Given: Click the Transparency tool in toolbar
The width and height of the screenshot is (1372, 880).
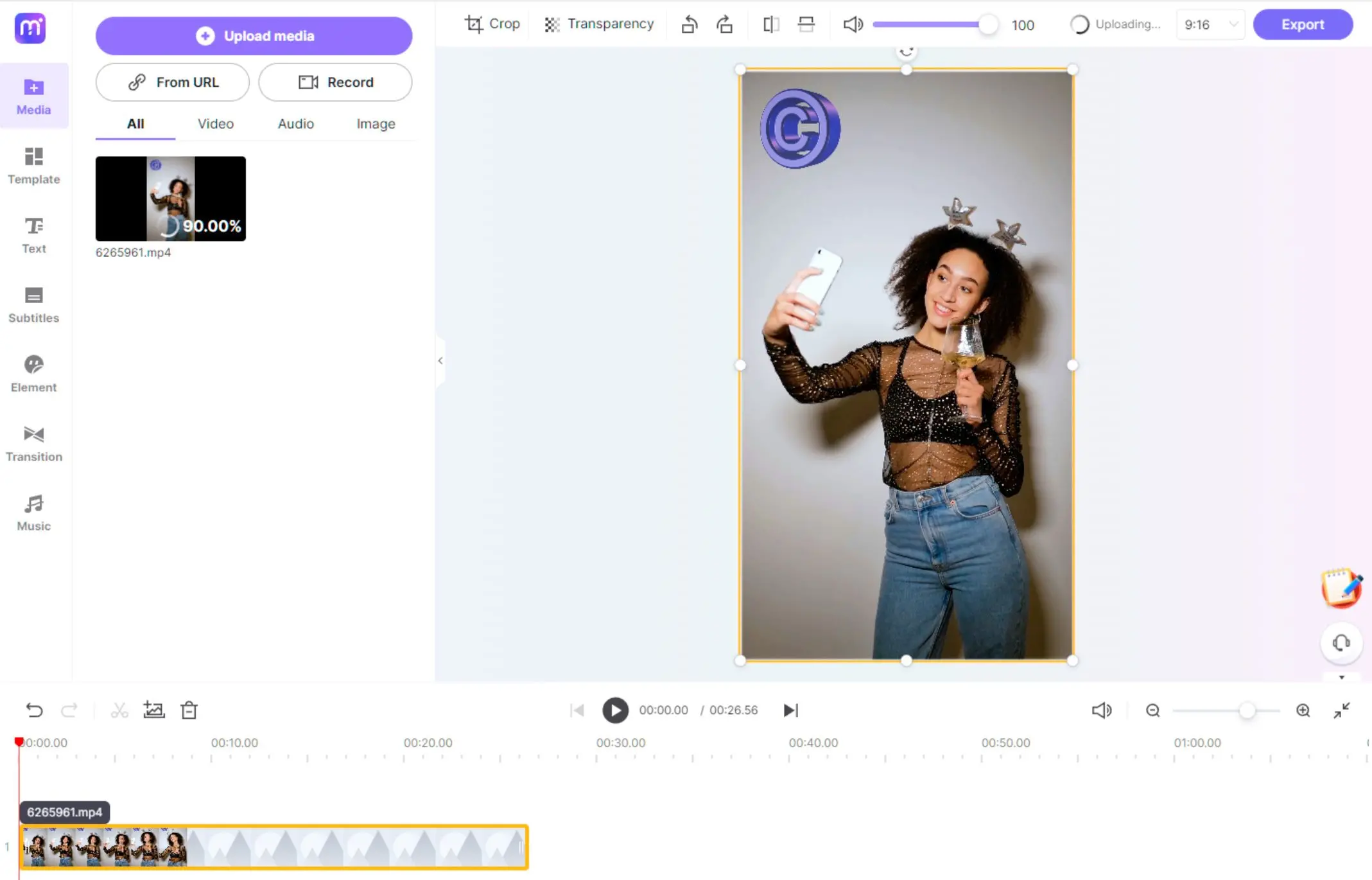Looking at the screenshot, I should (598, 24).
